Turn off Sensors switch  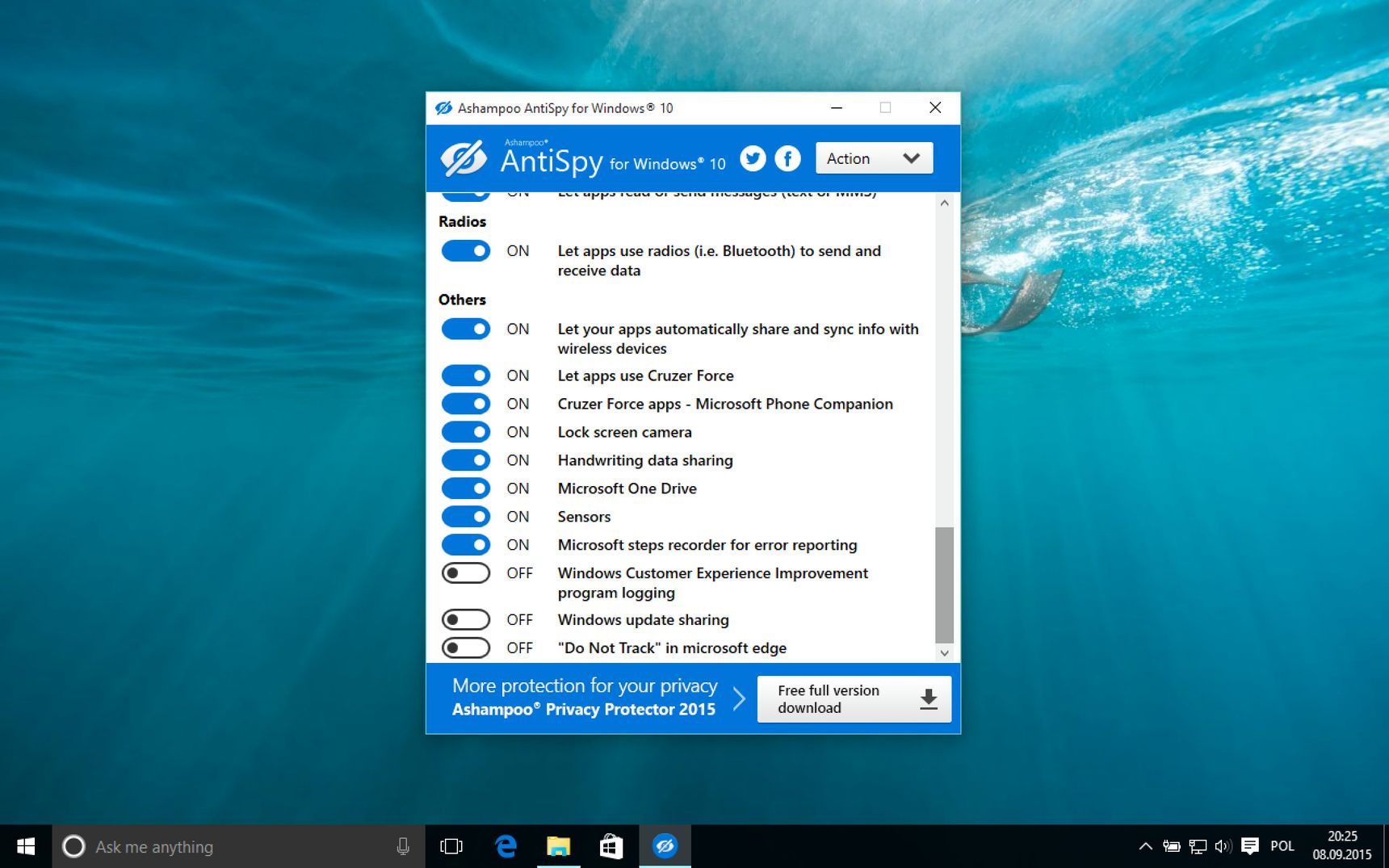pyautogui.click(x=466, y=517)
